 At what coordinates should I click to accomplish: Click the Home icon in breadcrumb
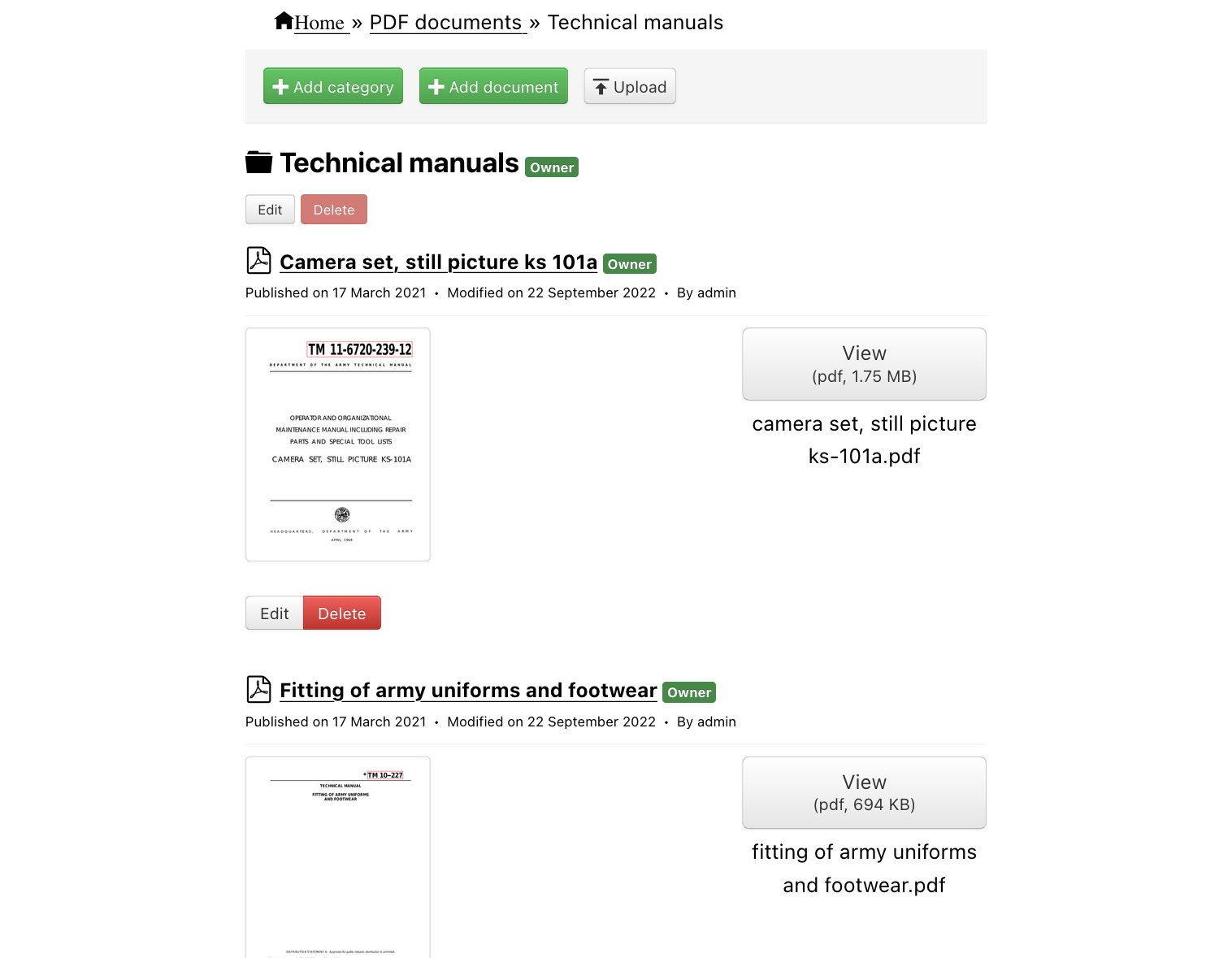[284, 21]
